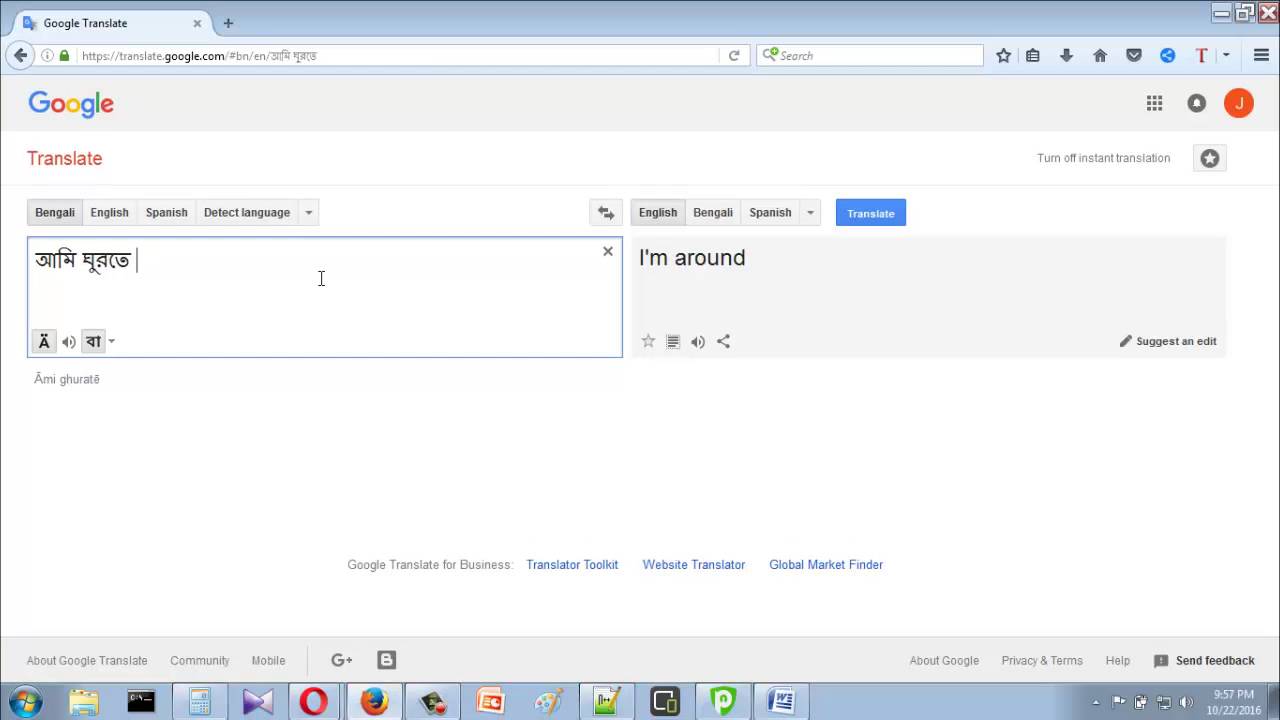This screenshot has width=1280, height=720.
Task: Reload the current page
Action: click(x=733, y=56)
